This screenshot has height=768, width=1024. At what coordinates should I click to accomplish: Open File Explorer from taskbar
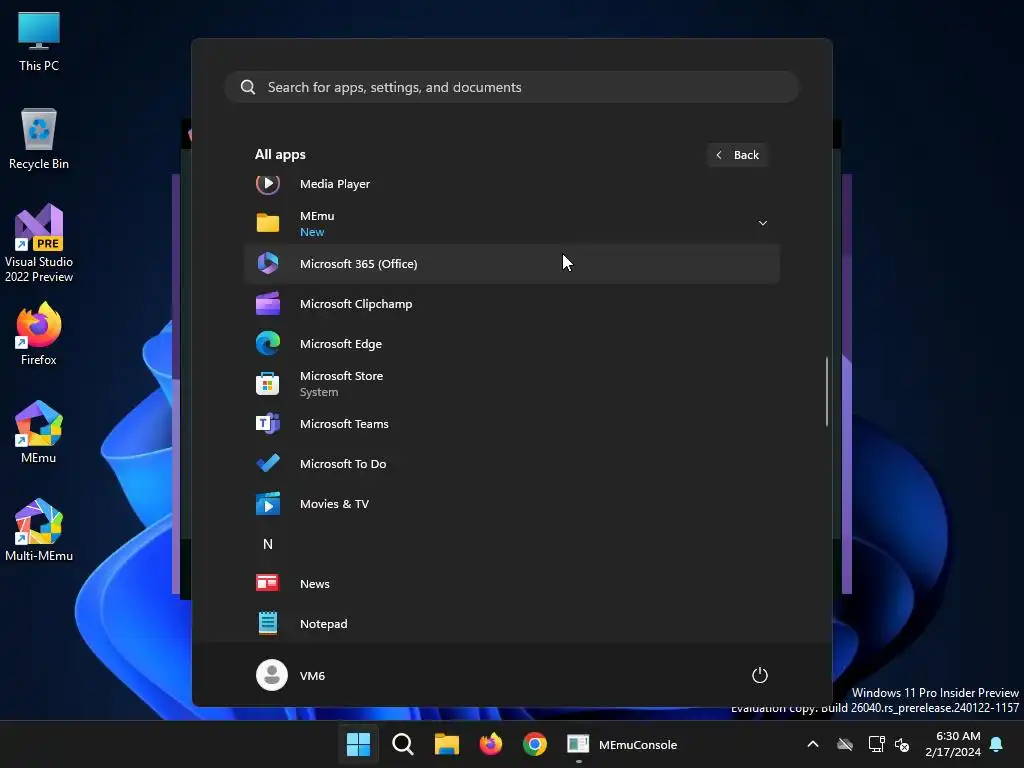tap(447, 744)
